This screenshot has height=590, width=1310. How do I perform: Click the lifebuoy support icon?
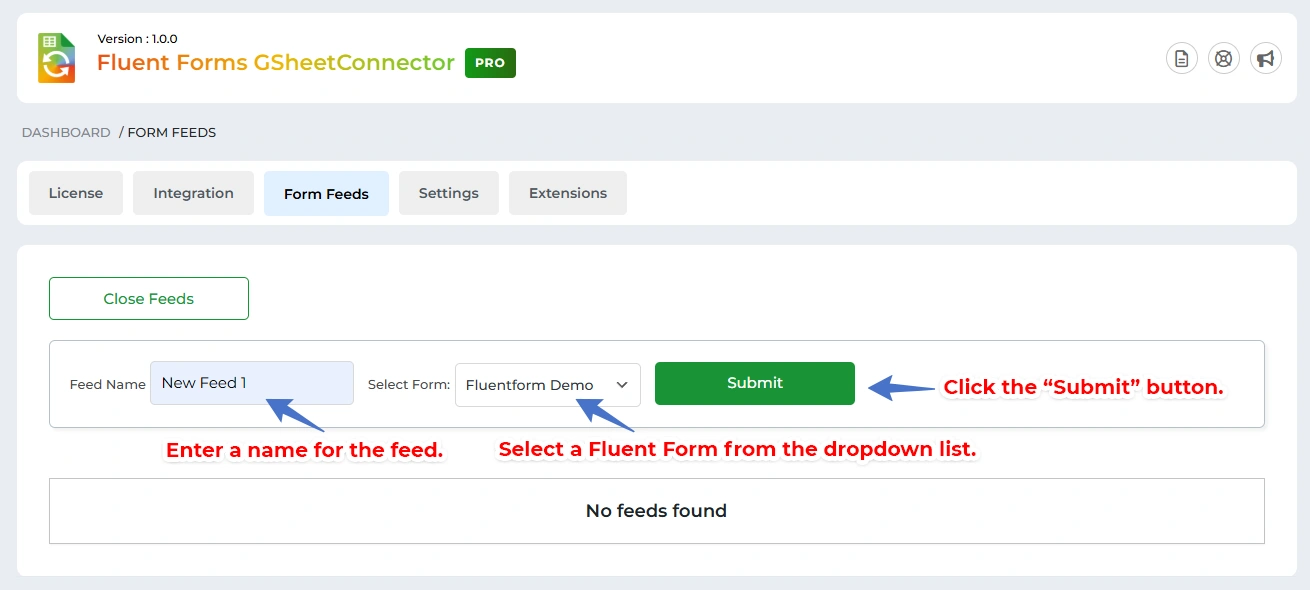pyautogui.click(x=1224, y=58)
